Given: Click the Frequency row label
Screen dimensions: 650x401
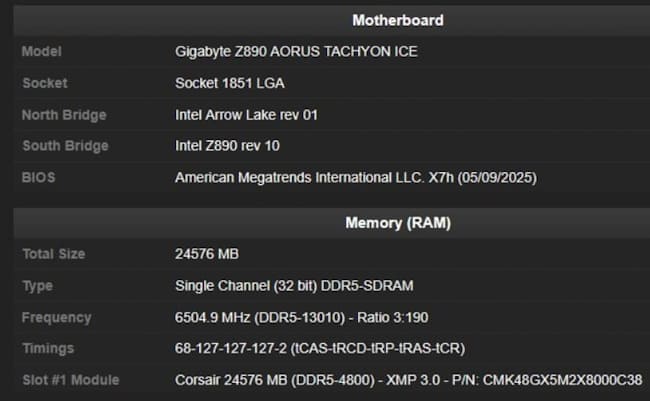Looking at the screenshot, I should (56, 318).
